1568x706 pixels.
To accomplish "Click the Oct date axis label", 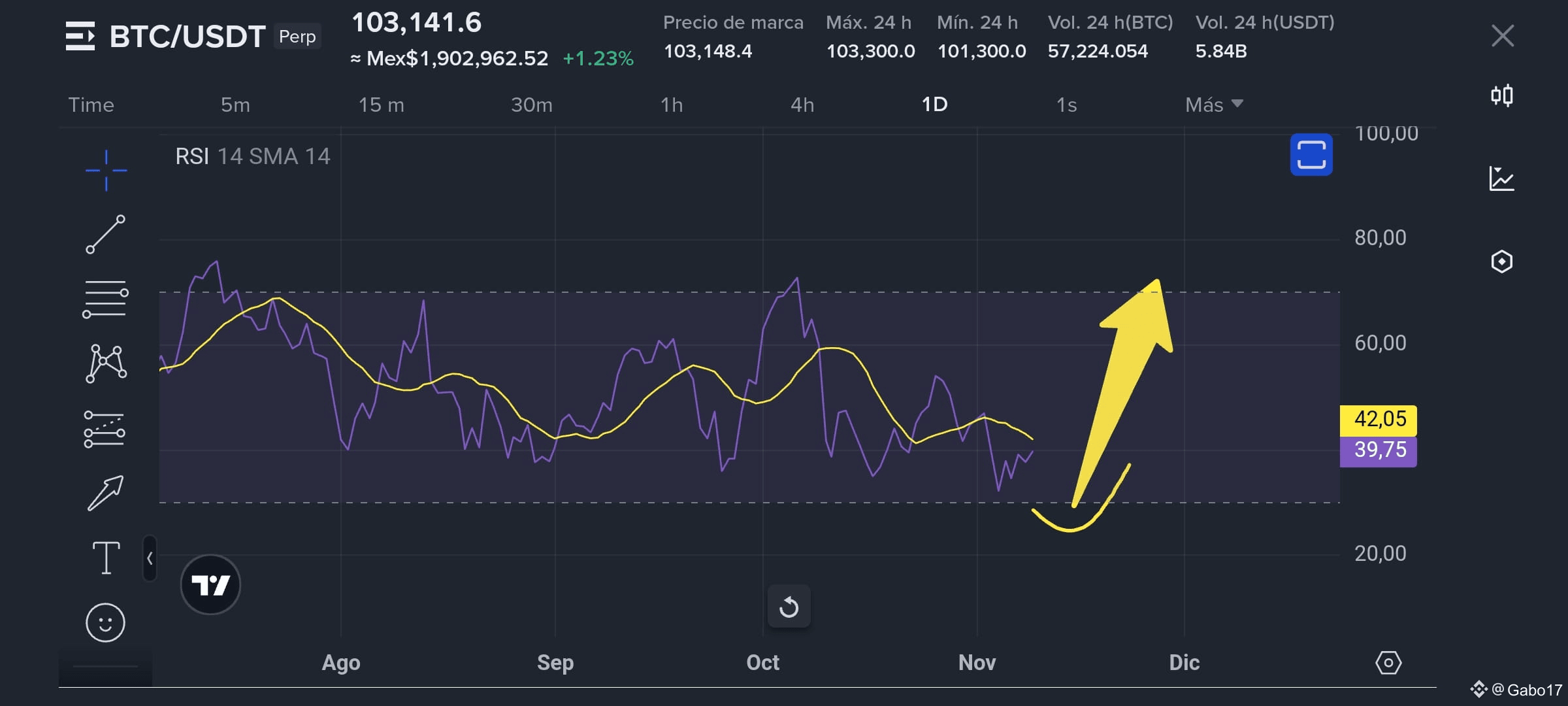I will (x=763, y=663).
